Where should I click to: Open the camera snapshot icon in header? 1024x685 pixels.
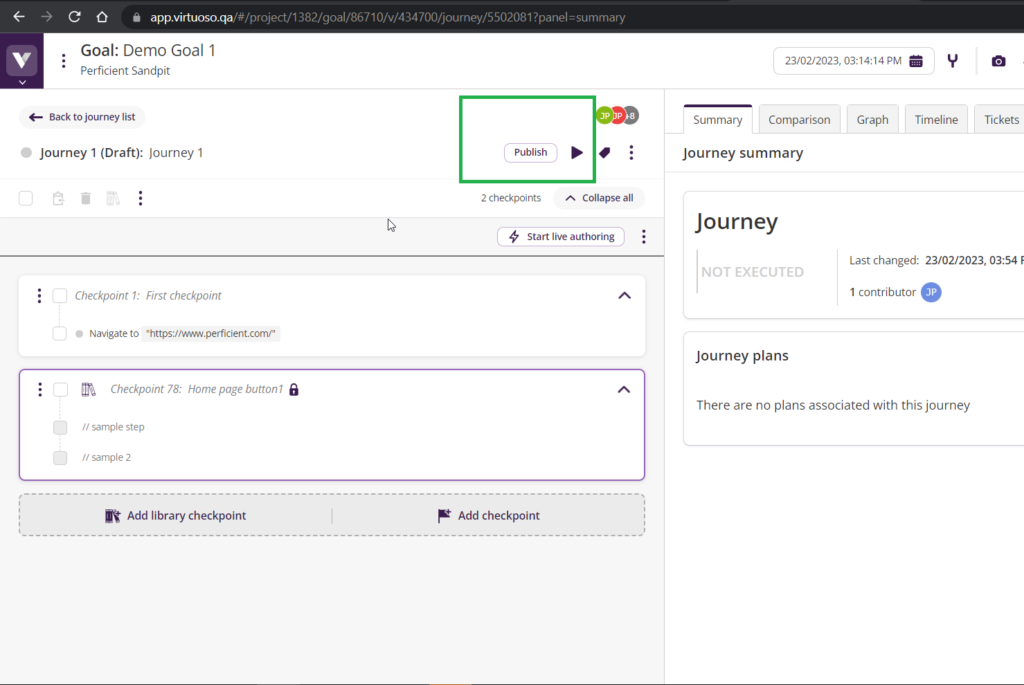(997, 61)
